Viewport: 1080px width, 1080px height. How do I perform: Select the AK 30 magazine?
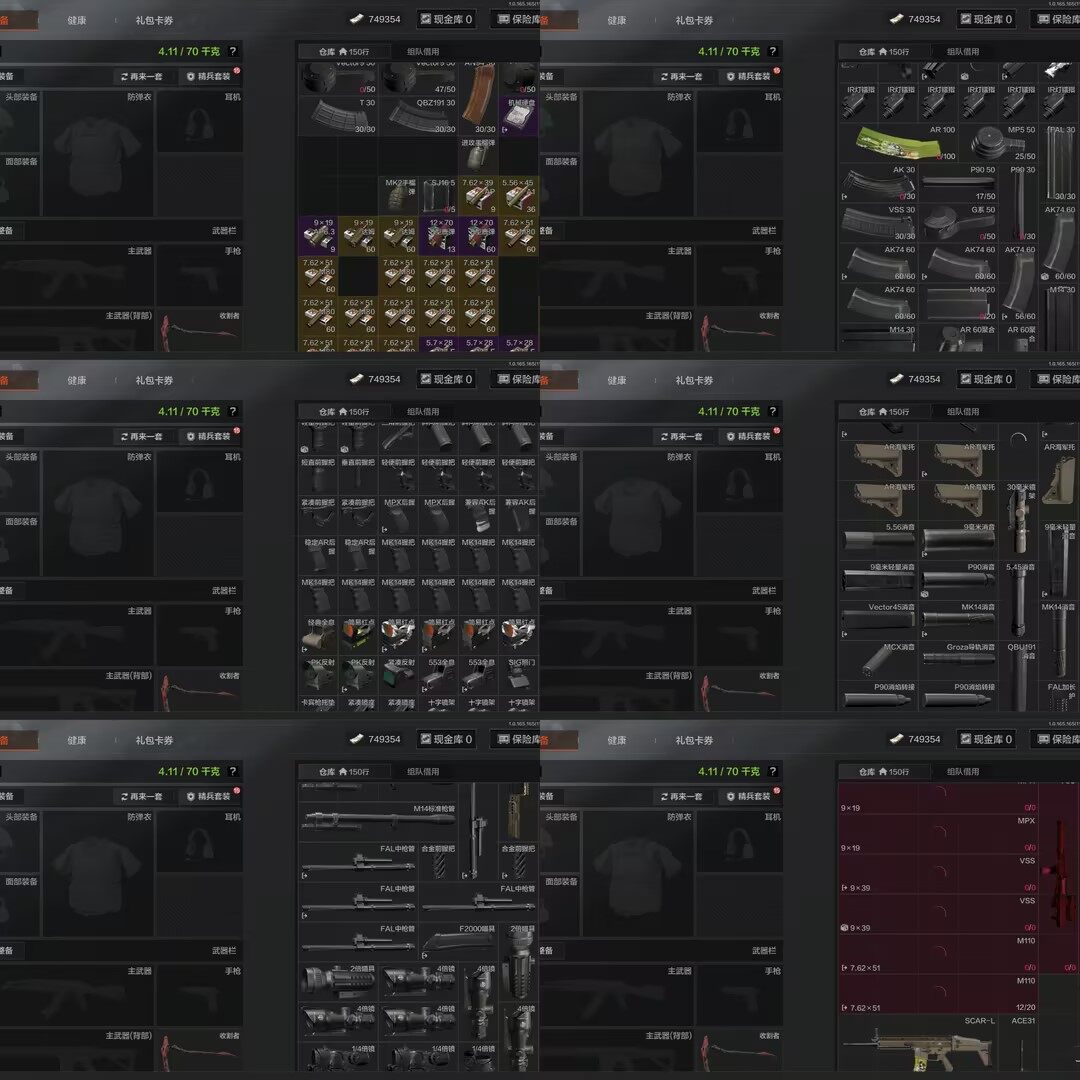878,183
